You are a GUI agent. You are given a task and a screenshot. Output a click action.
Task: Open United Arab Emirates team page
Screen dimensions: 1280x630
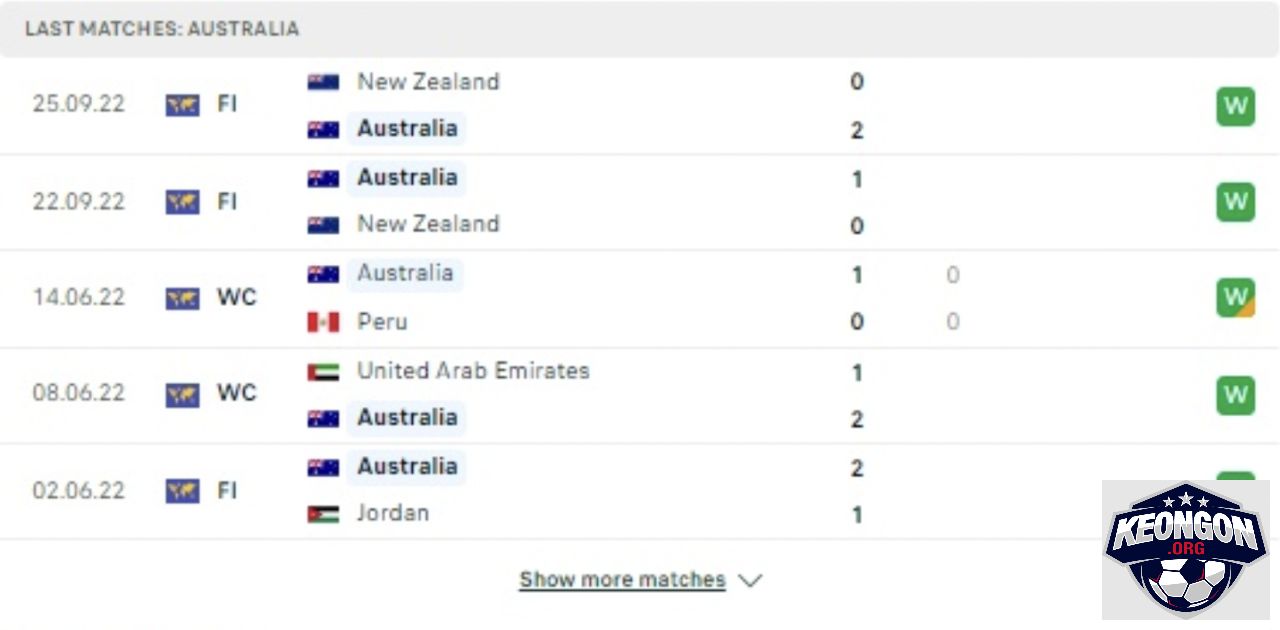(473, 371)
